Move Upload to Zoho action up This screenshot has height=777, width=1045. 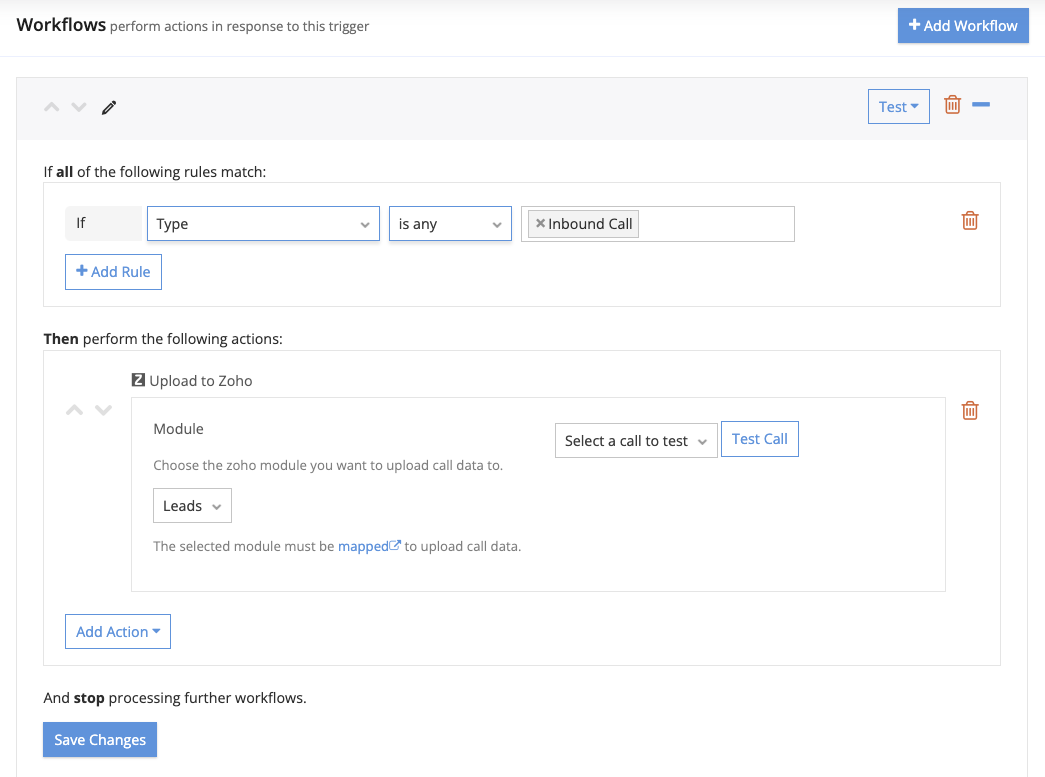(75, 411)
